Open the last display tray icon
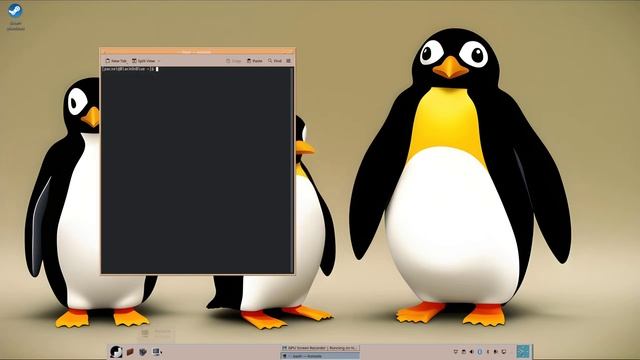 504,351
